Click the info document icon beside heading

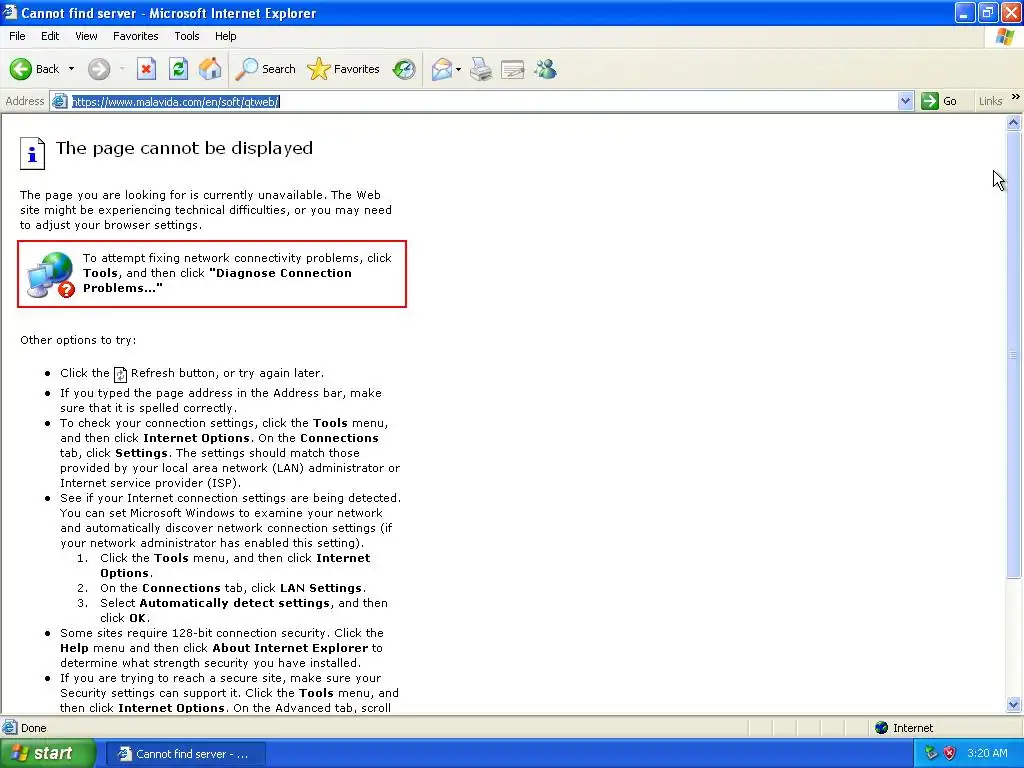tap(32, 153)
